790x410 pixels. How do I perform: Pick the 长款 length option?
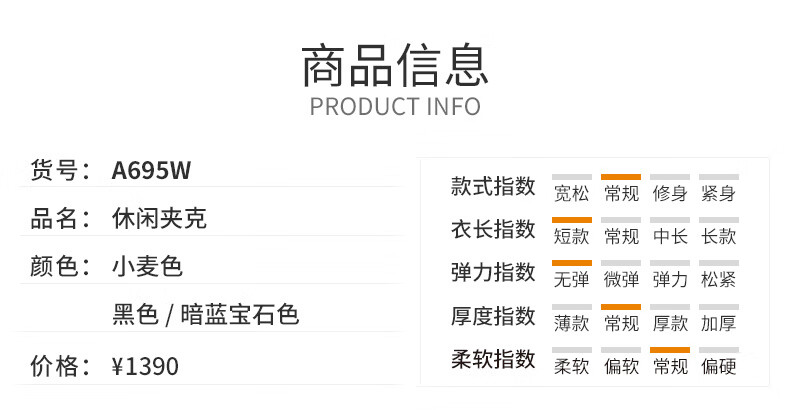[x=718, y=236]
